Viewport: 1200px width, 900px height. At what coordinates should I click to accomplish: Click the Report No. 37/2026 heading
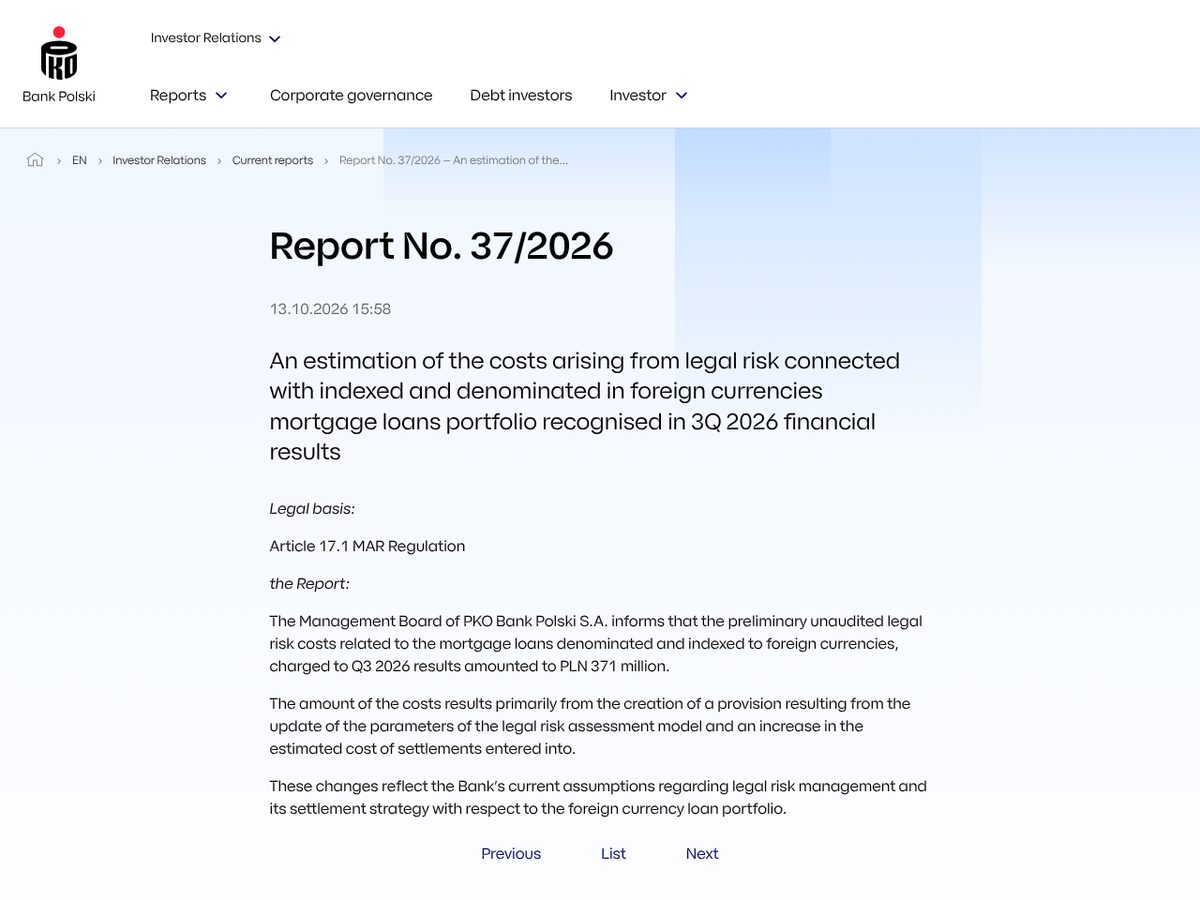pos(441,246)
